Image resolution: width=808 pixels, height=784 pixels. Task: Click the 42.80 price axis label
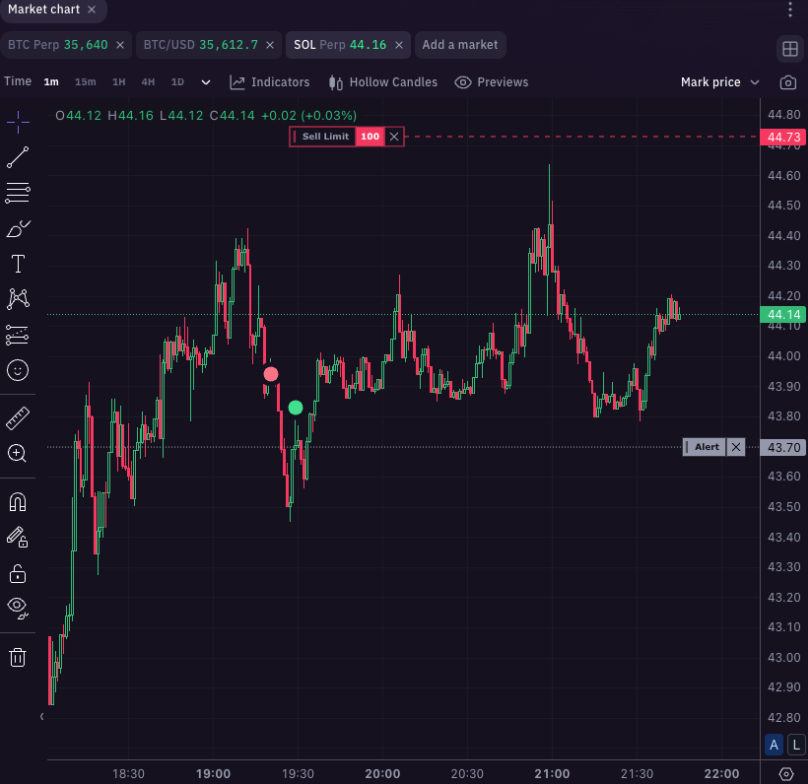pyautogui.click(x=784, y=718)
